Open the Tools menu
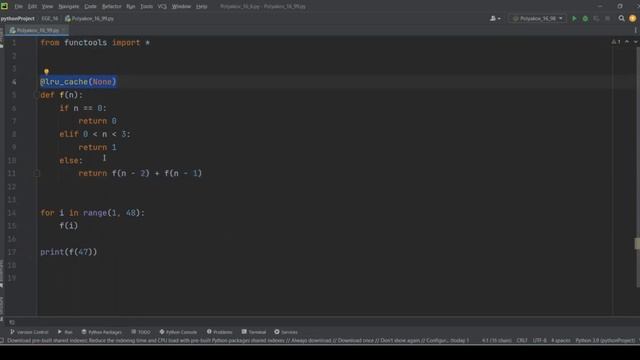640x360 pixels. pos(146,7)
